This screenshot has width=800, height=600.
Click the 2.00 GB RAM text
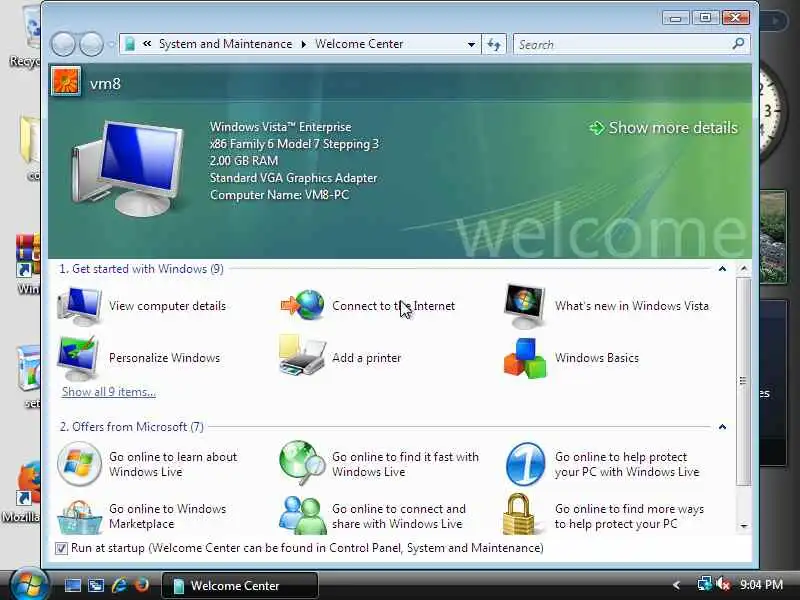coord(244,161)
